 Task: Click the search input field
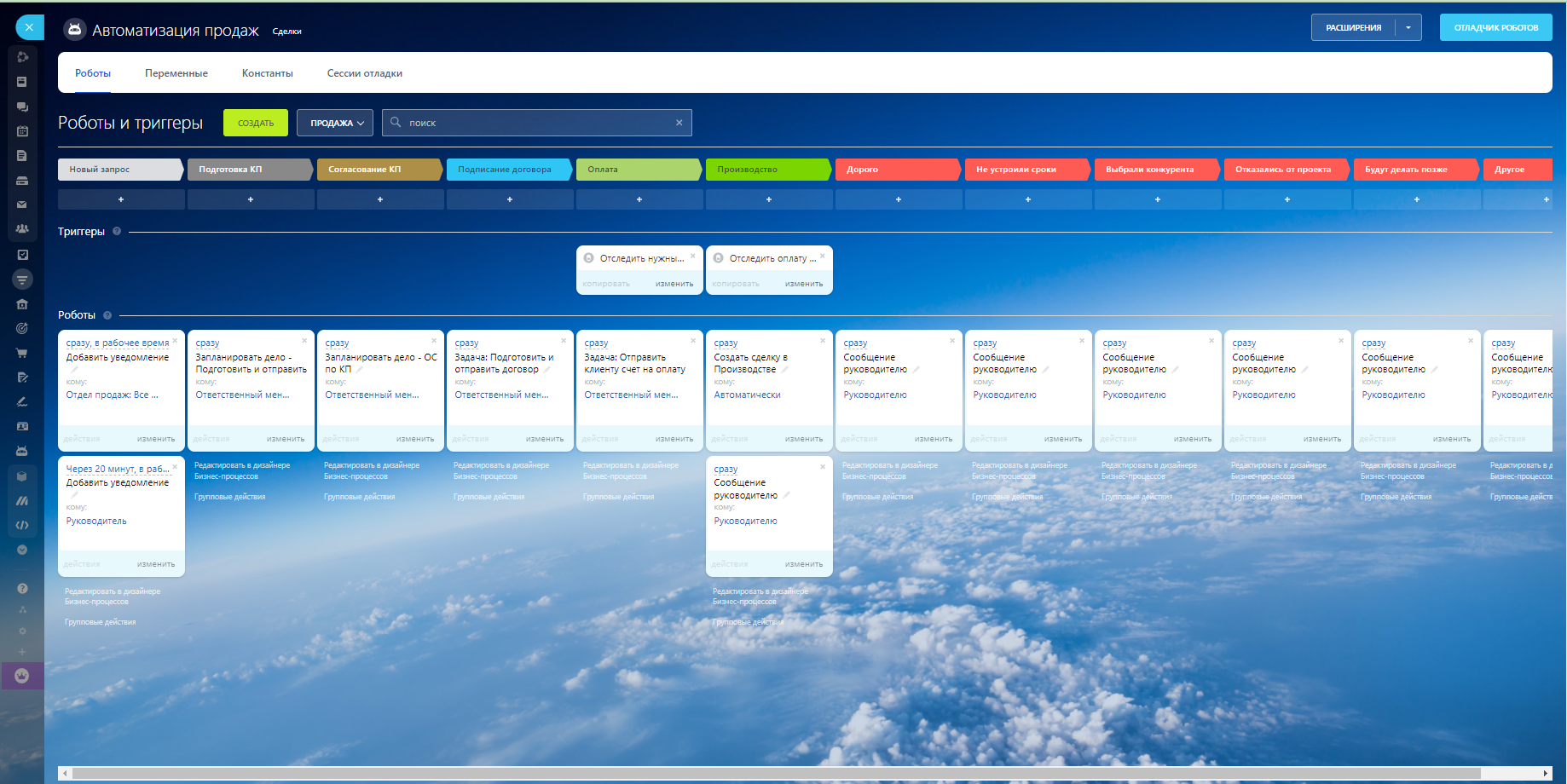(x=537, y=123)
